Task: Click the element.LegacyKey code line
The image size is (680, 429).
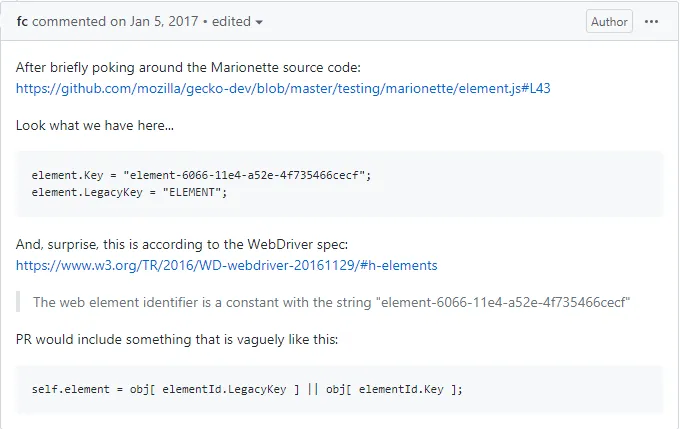Action: pyautogui.click(x=130, y=191)
